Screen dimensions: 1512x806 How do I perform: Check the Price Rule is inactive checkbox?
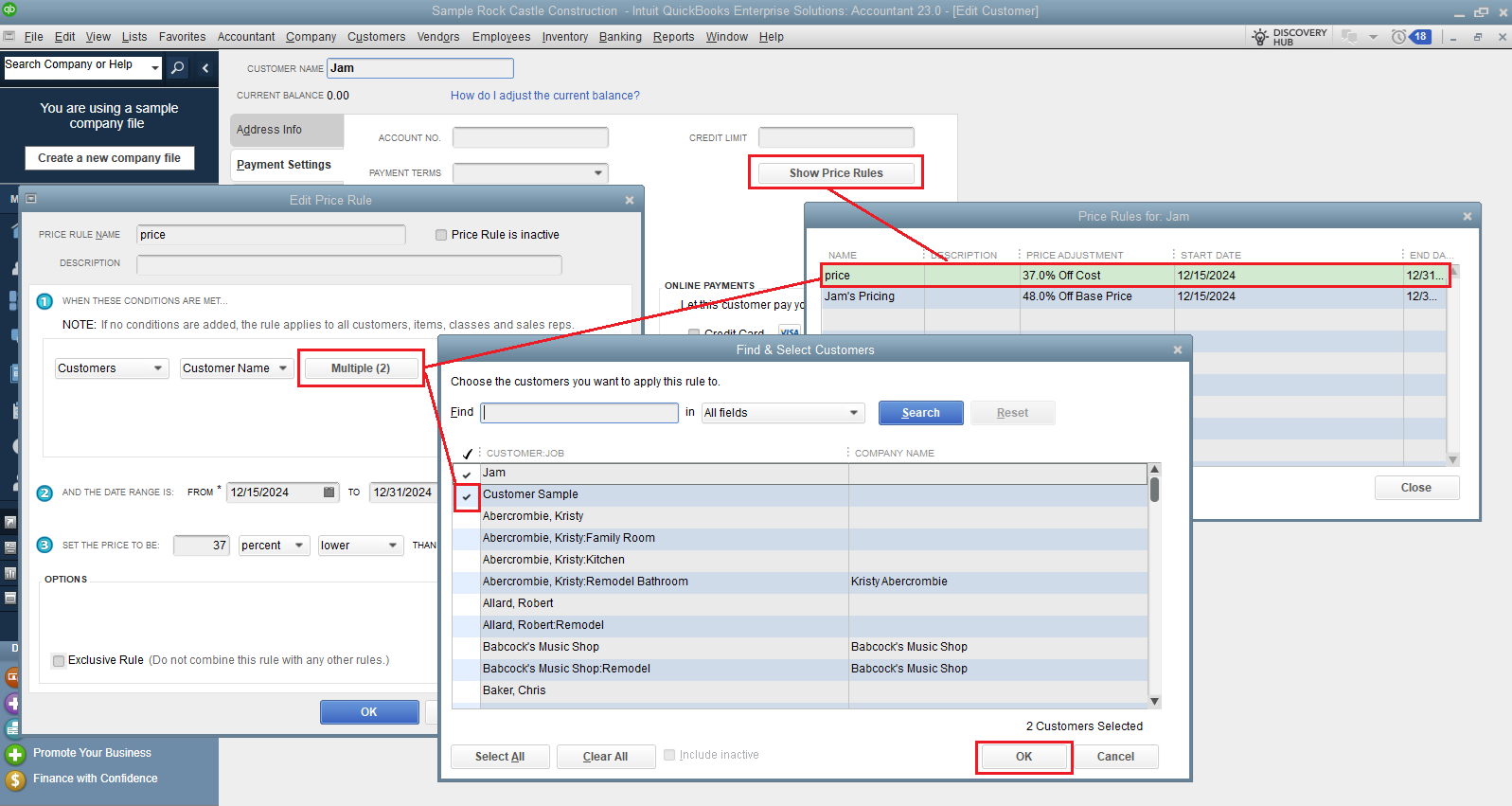441,235
